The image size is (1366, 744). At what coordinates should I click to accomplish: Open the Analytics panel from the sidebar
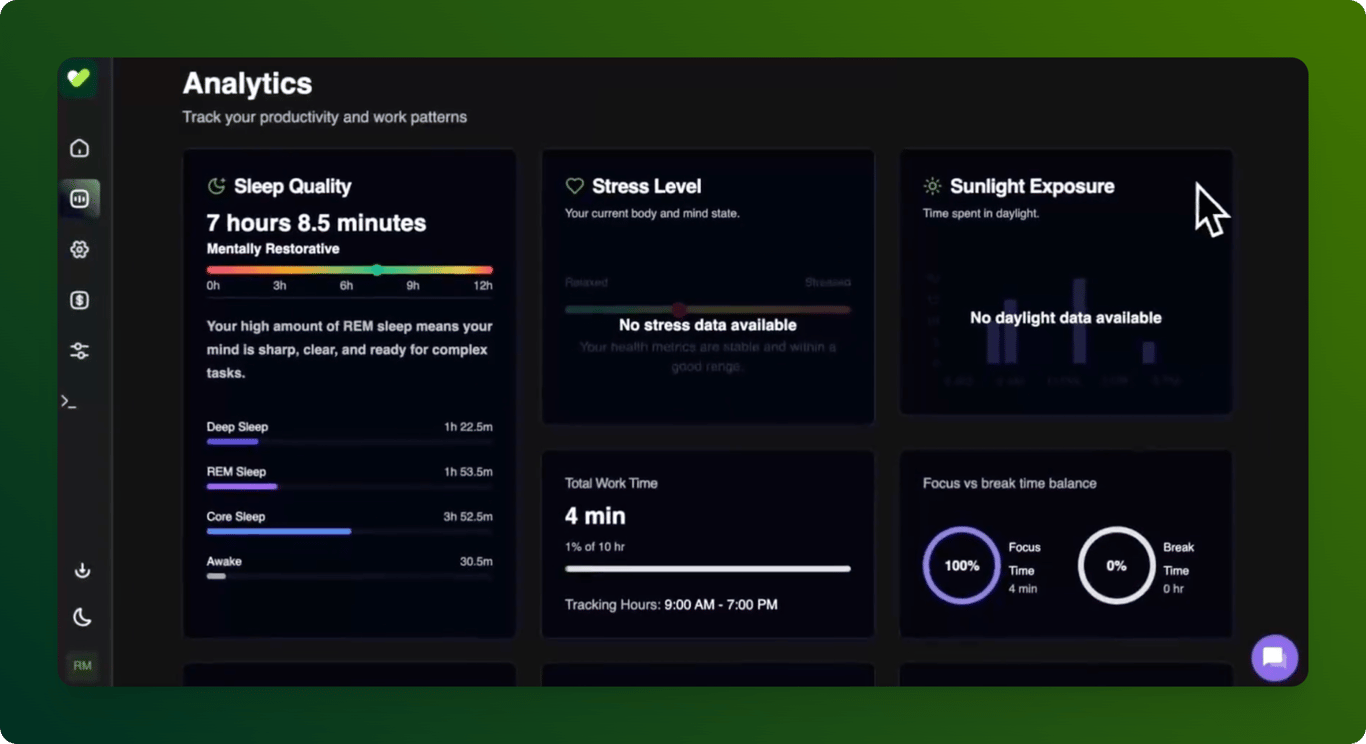80,198
